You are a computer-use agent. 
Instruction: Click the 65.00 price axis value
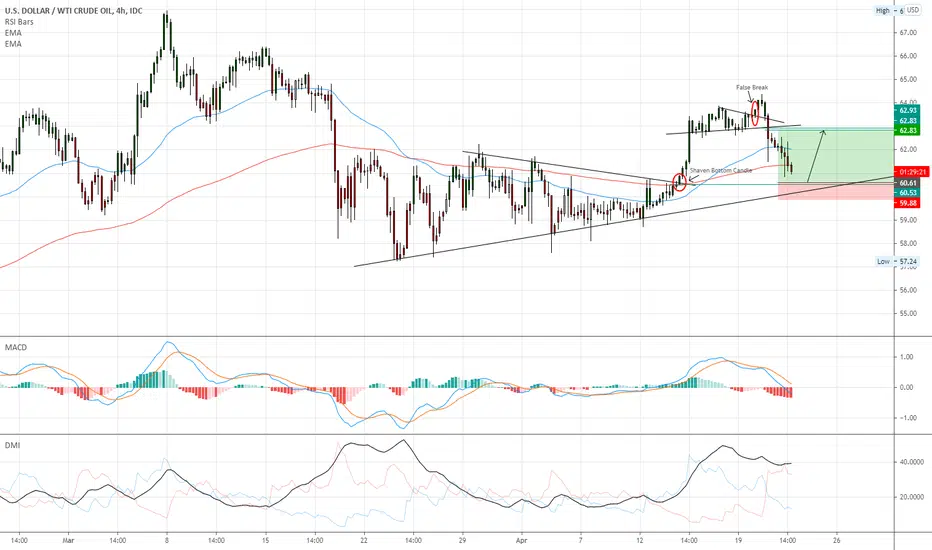pos(908,79)
